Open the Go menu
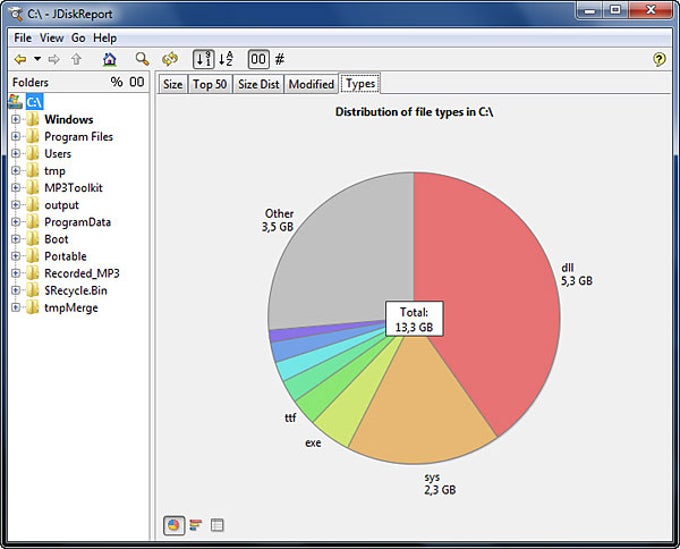680x549 pixels. [x=78, y=38]
